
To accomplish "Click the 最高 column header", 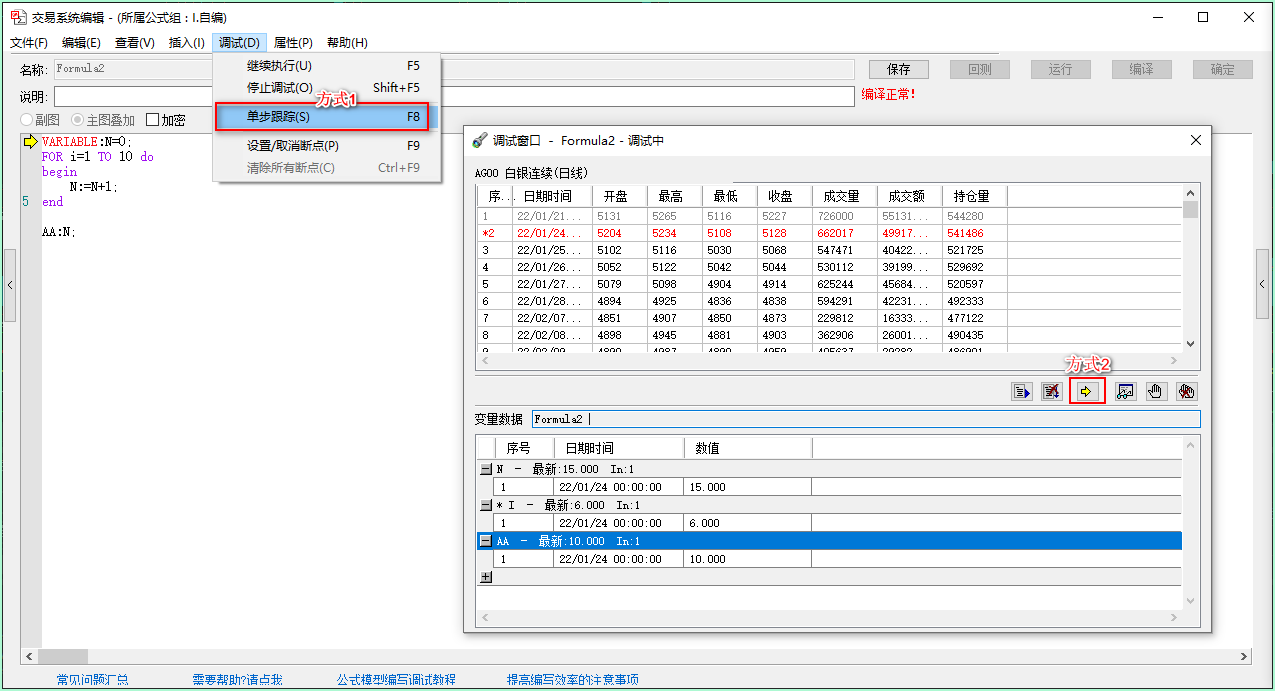I will click(x=675, y=196).
